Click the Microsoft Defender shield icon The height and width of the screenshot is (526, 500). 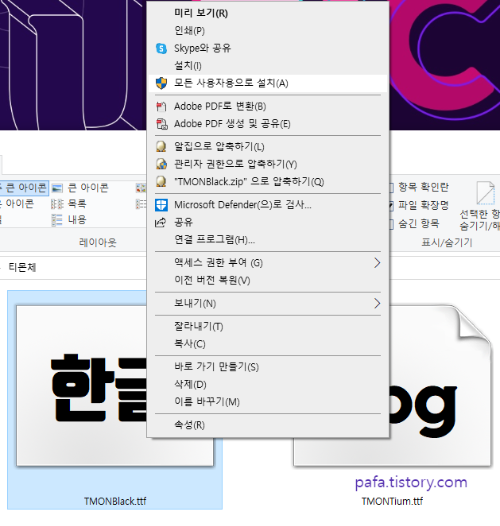tap(161, 205)
